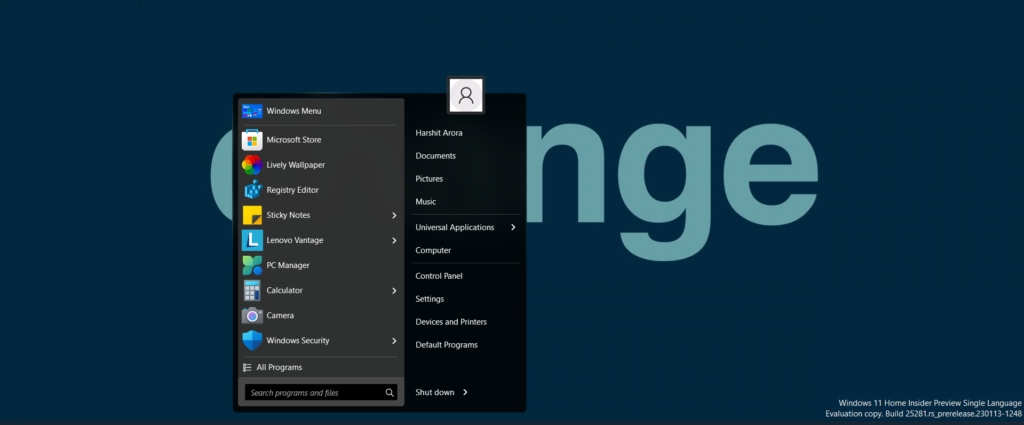The image size is (1024, 425).
Task: Click the Sticky Notes icon
Action: tap(252, 215)
